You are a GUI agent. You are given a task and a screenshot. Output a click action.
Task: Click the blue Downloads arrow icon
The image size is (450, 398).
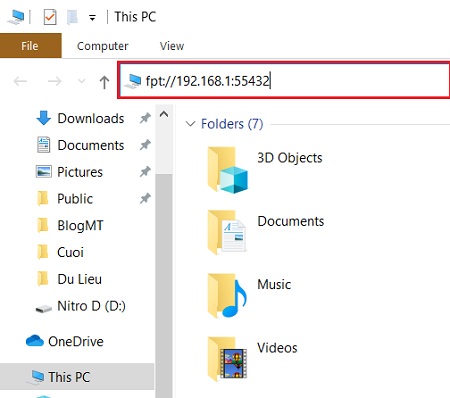pos(44,118)
